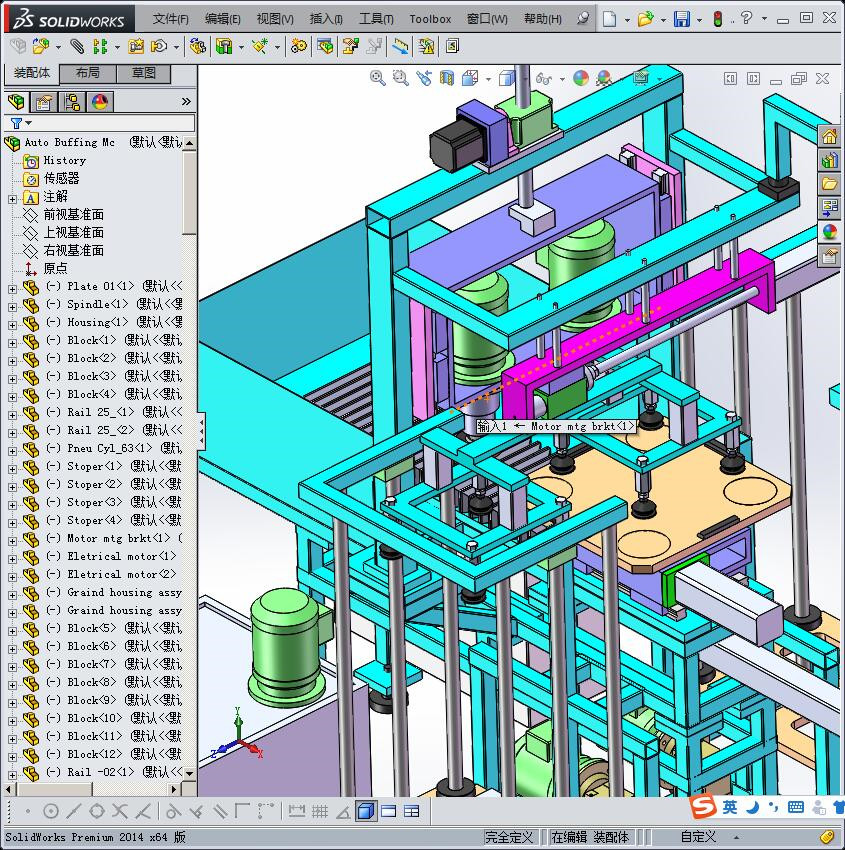Toggle the intersection snap icon
The width and height of the screenshot is (845, 850).
[x=120, y=811]
